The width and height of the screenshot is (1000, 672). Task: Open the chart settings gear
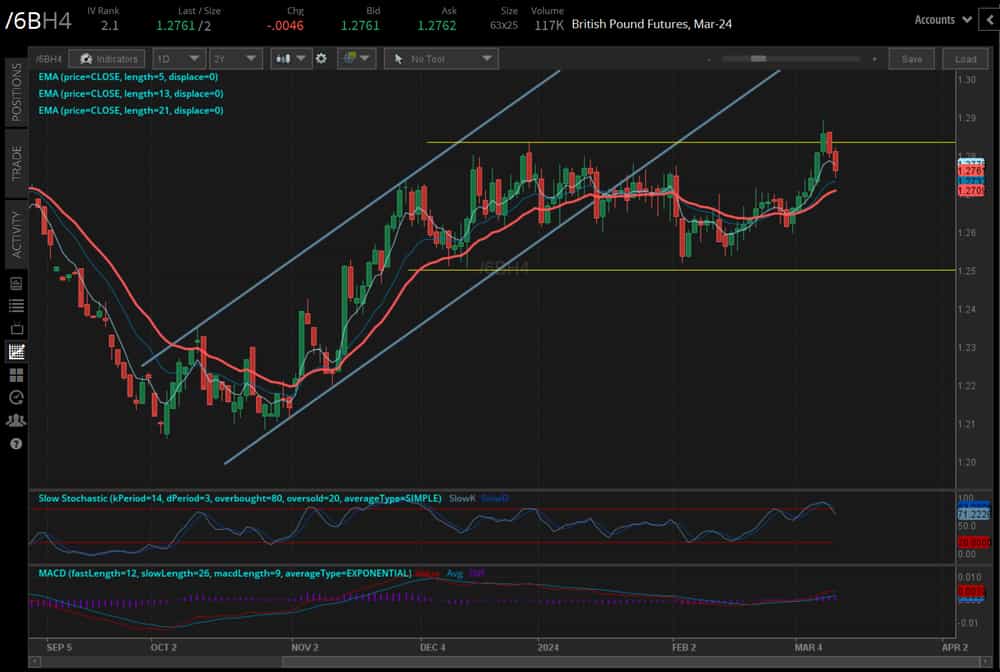(321, 59)
